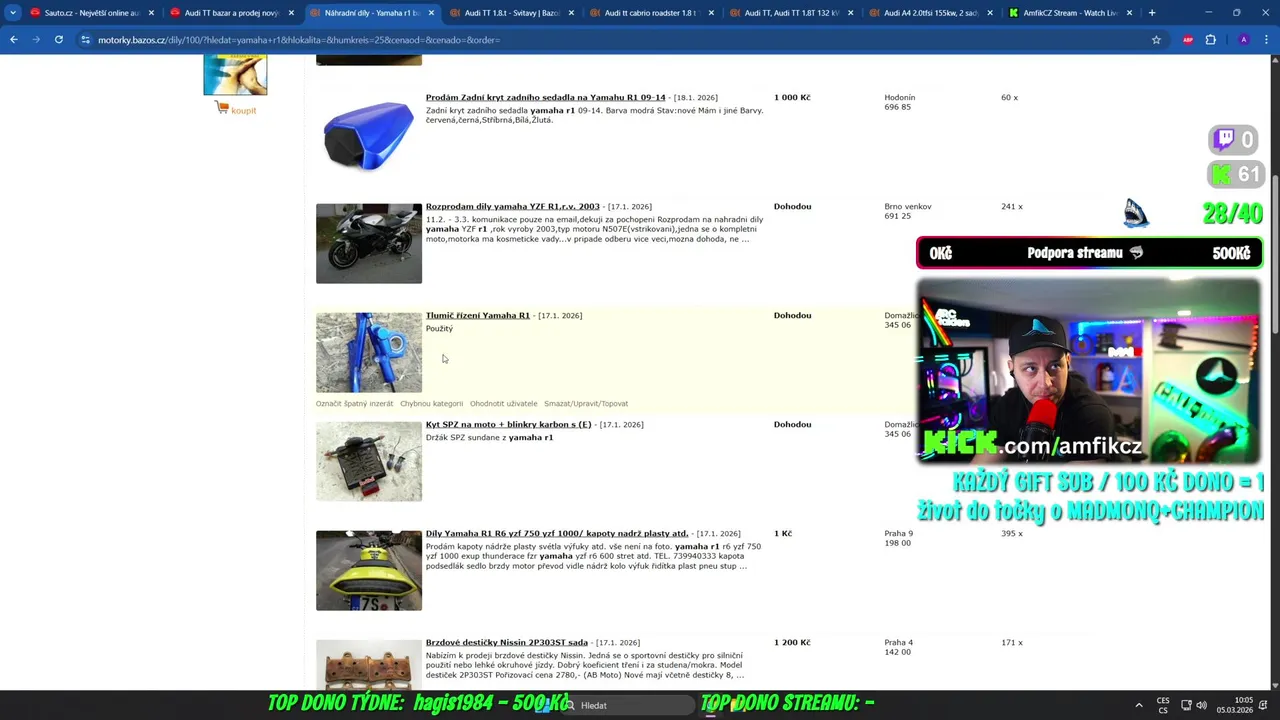This screenshot has height=720, width=1280.
Task: Show hidden system tray icons arrow
Action: tap(1138, 705)
